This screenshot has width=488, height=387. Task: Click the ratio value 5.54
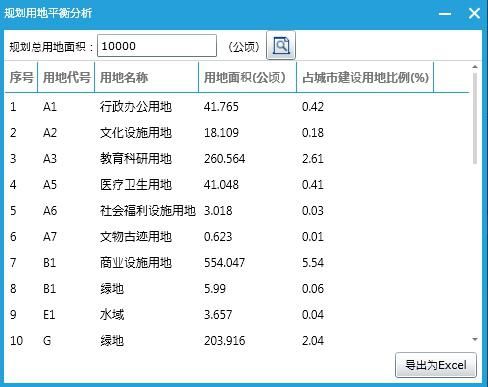[313, 263]
